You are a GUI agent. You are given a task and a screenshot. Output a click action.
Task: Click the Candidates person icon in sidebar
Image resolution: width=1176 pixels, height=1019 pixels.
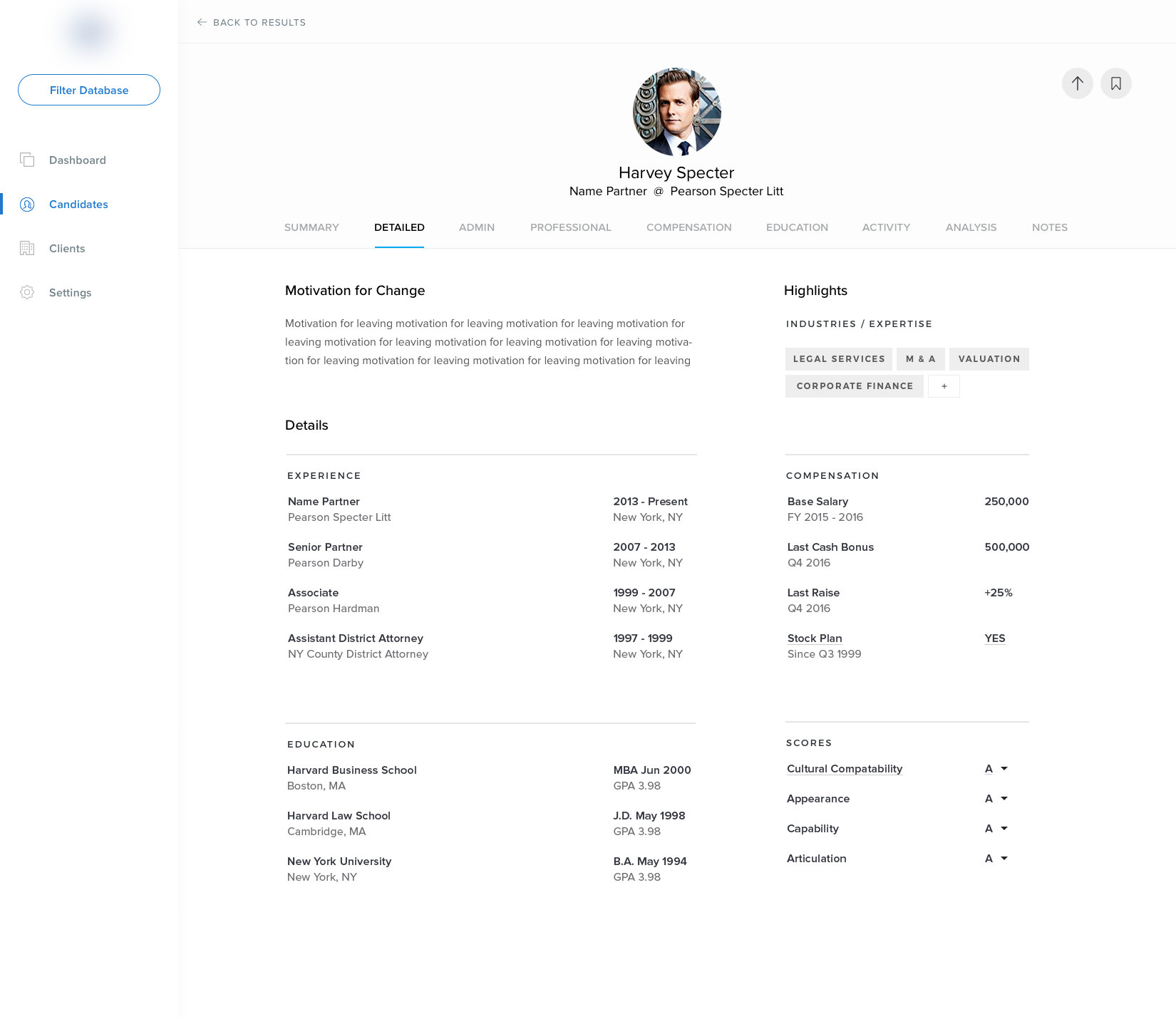(x=27, y=205)
